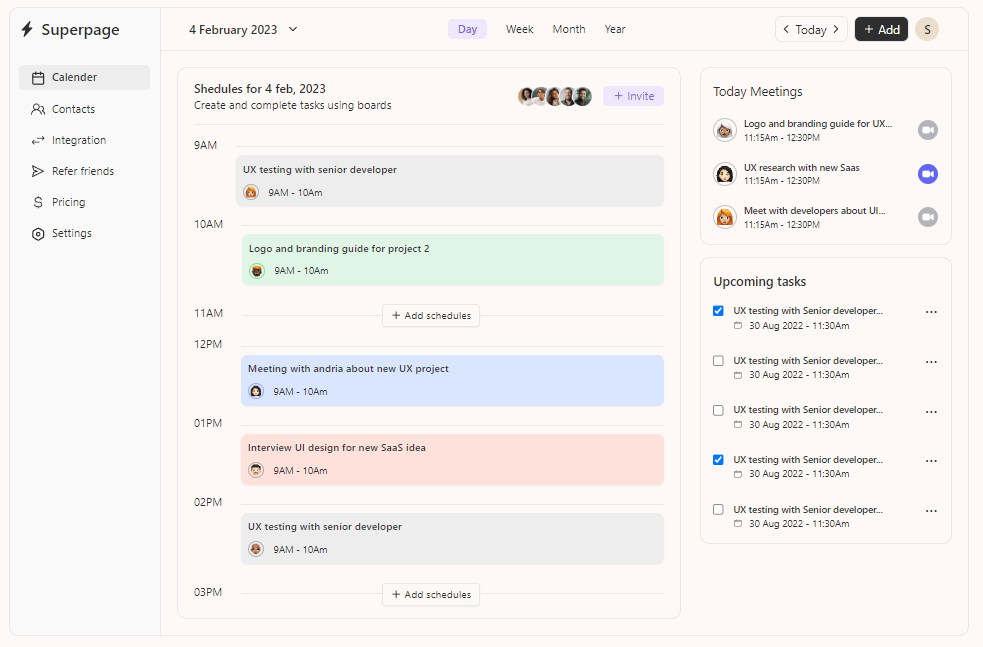Open Contacts via its people icon

tap(38, 109)
